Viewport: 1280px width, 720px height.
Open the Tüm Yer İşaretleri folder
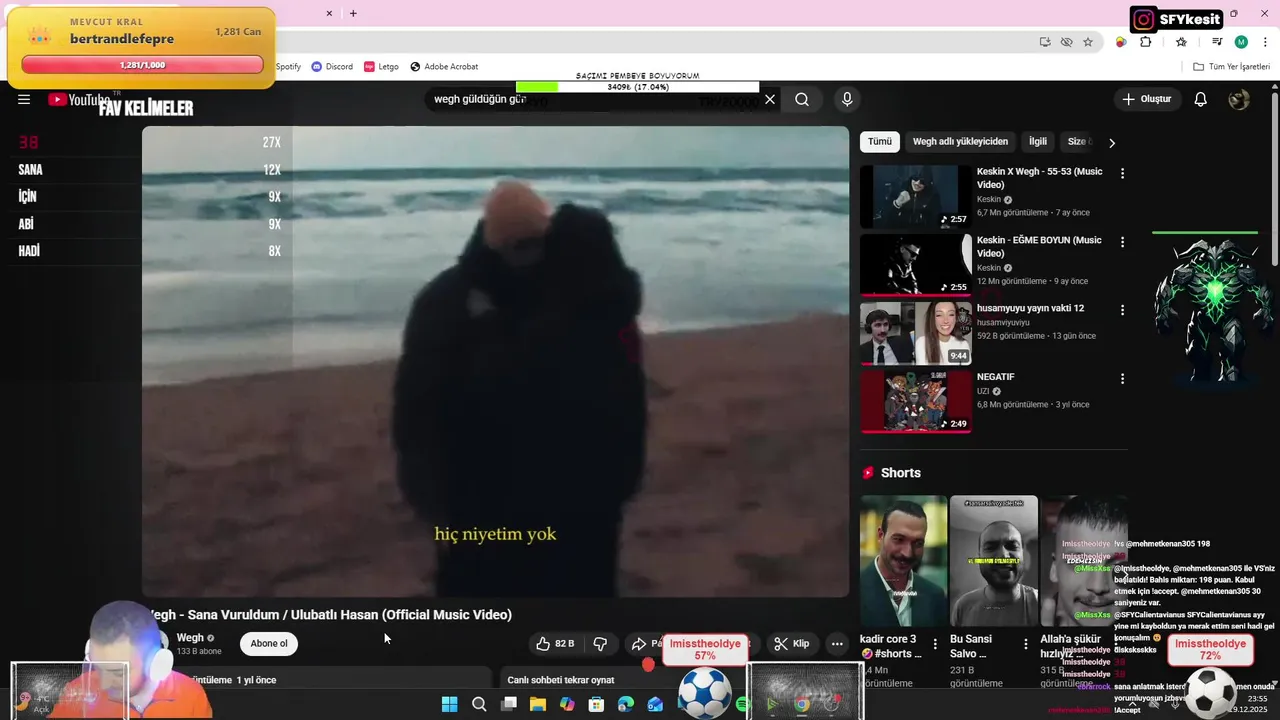[1231, 66]
